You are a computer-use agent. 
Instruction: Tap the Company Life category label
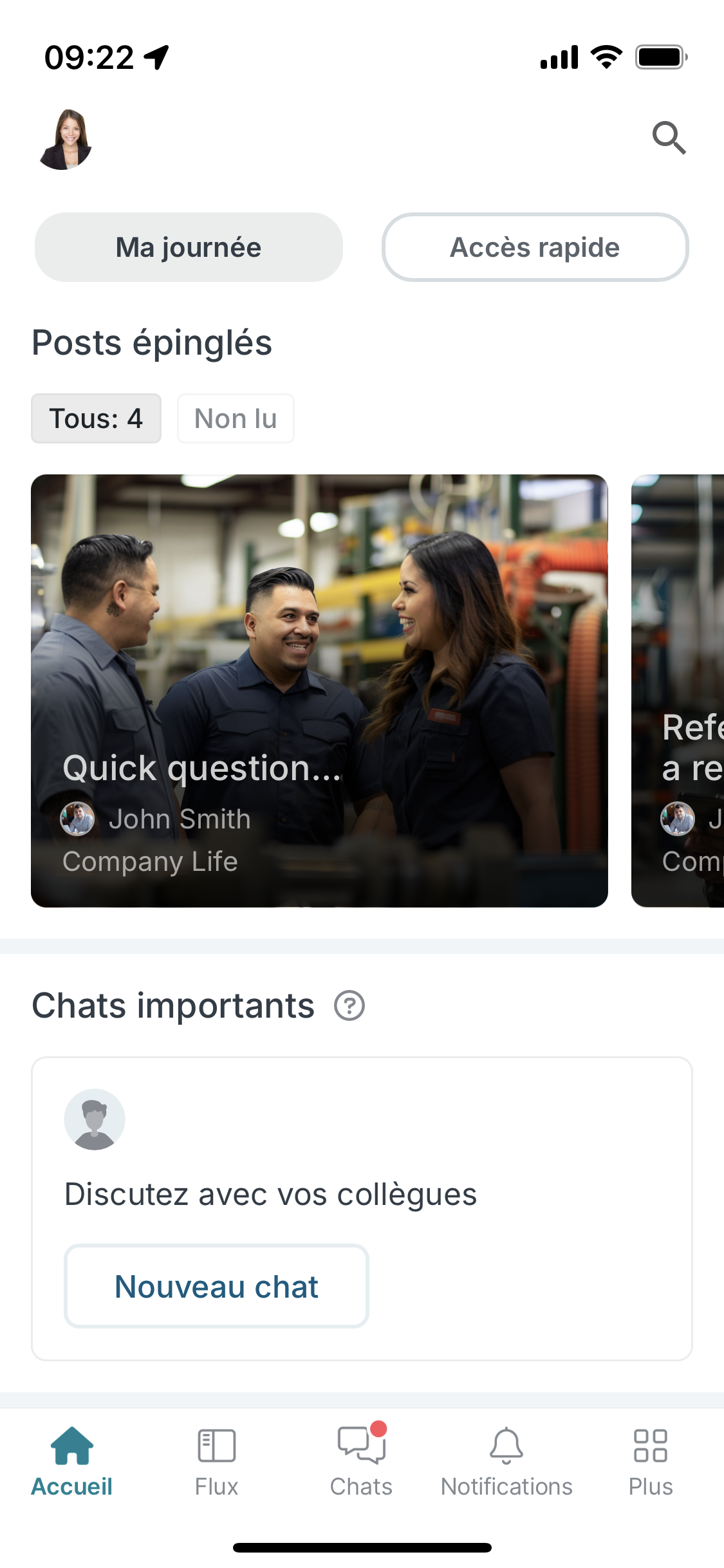150,861
